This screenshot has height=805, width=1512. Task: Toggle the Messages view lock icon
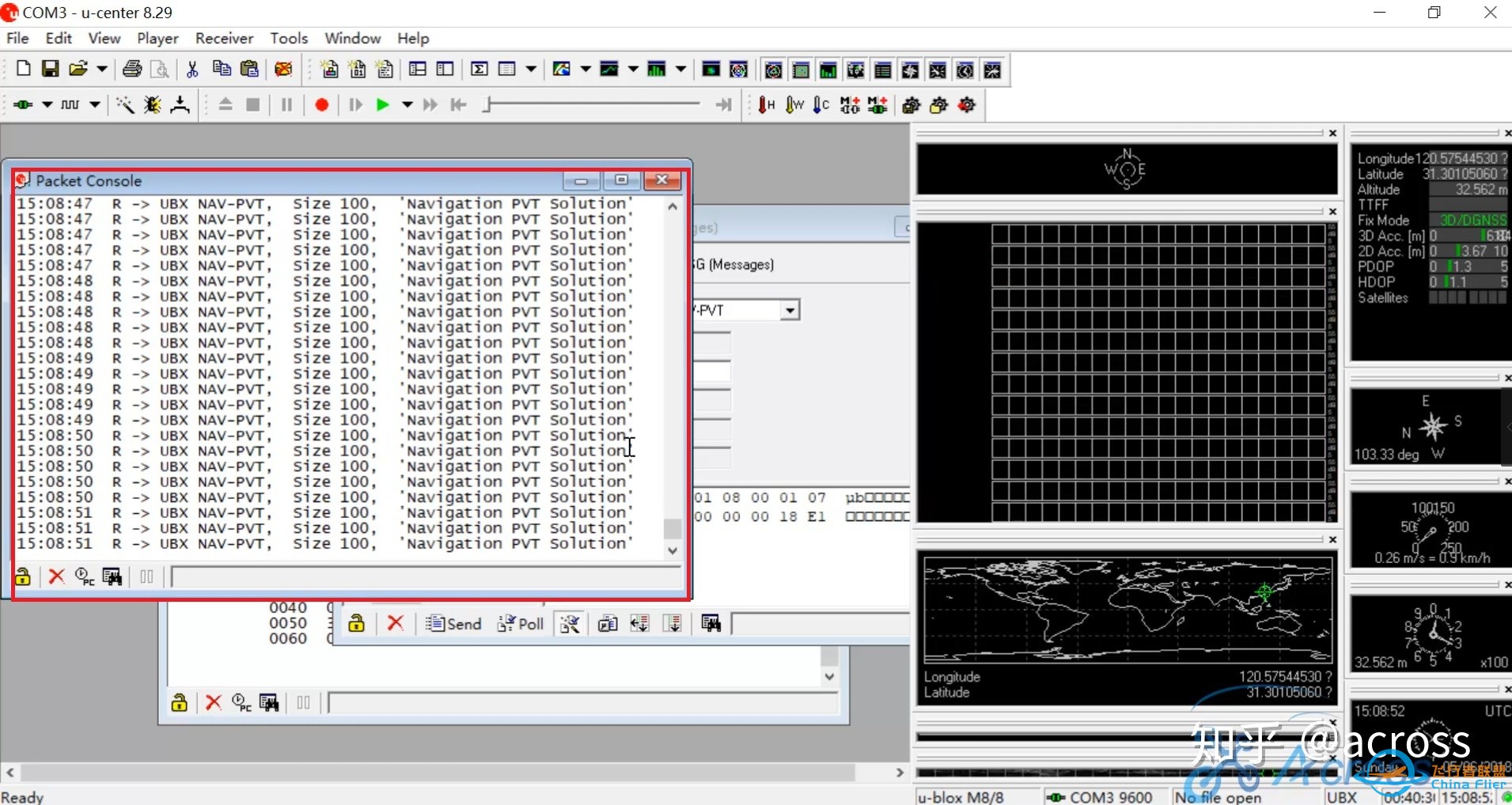click(357, 624)
